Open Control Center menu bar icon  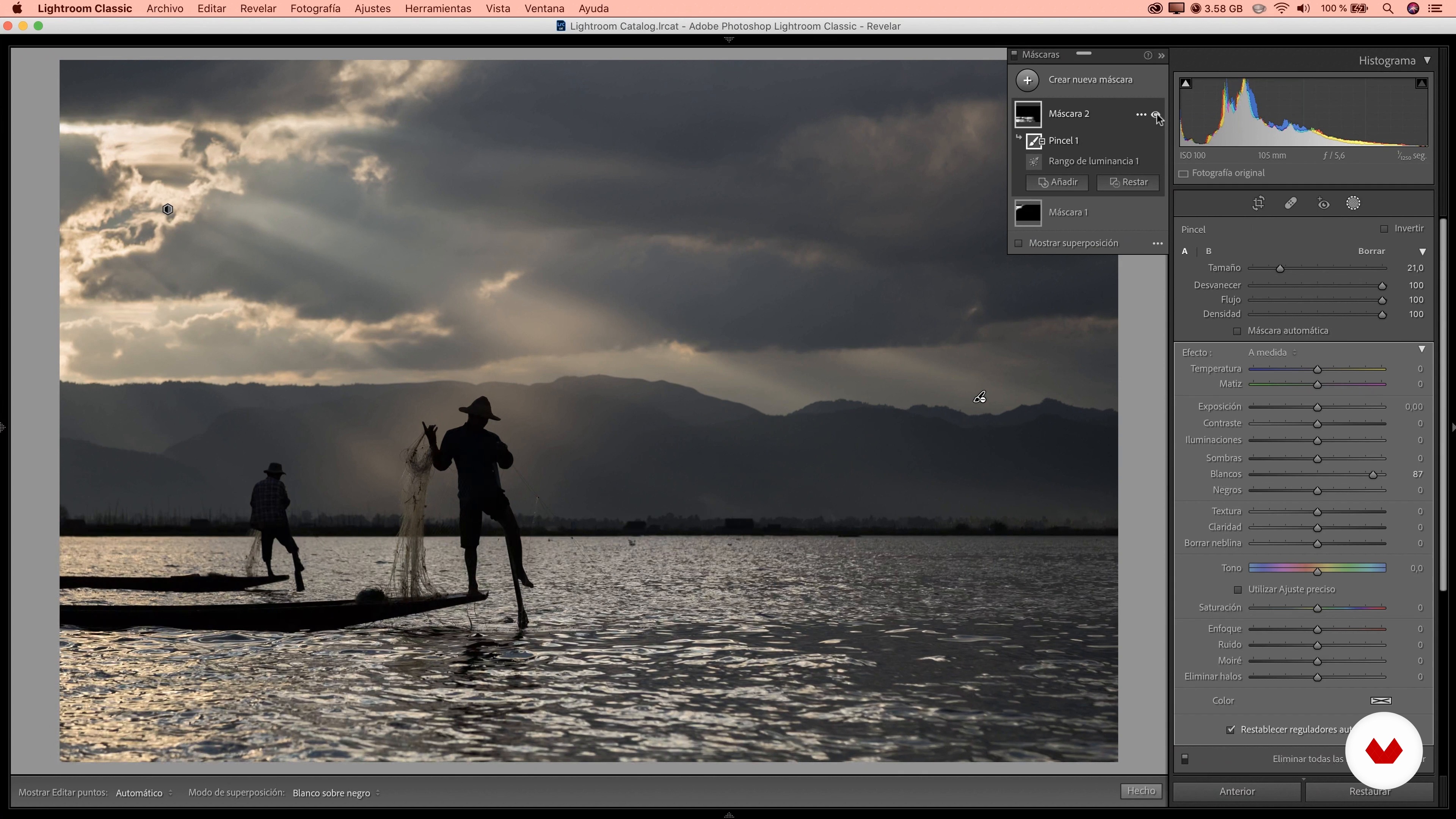(x=1434, y=8)
